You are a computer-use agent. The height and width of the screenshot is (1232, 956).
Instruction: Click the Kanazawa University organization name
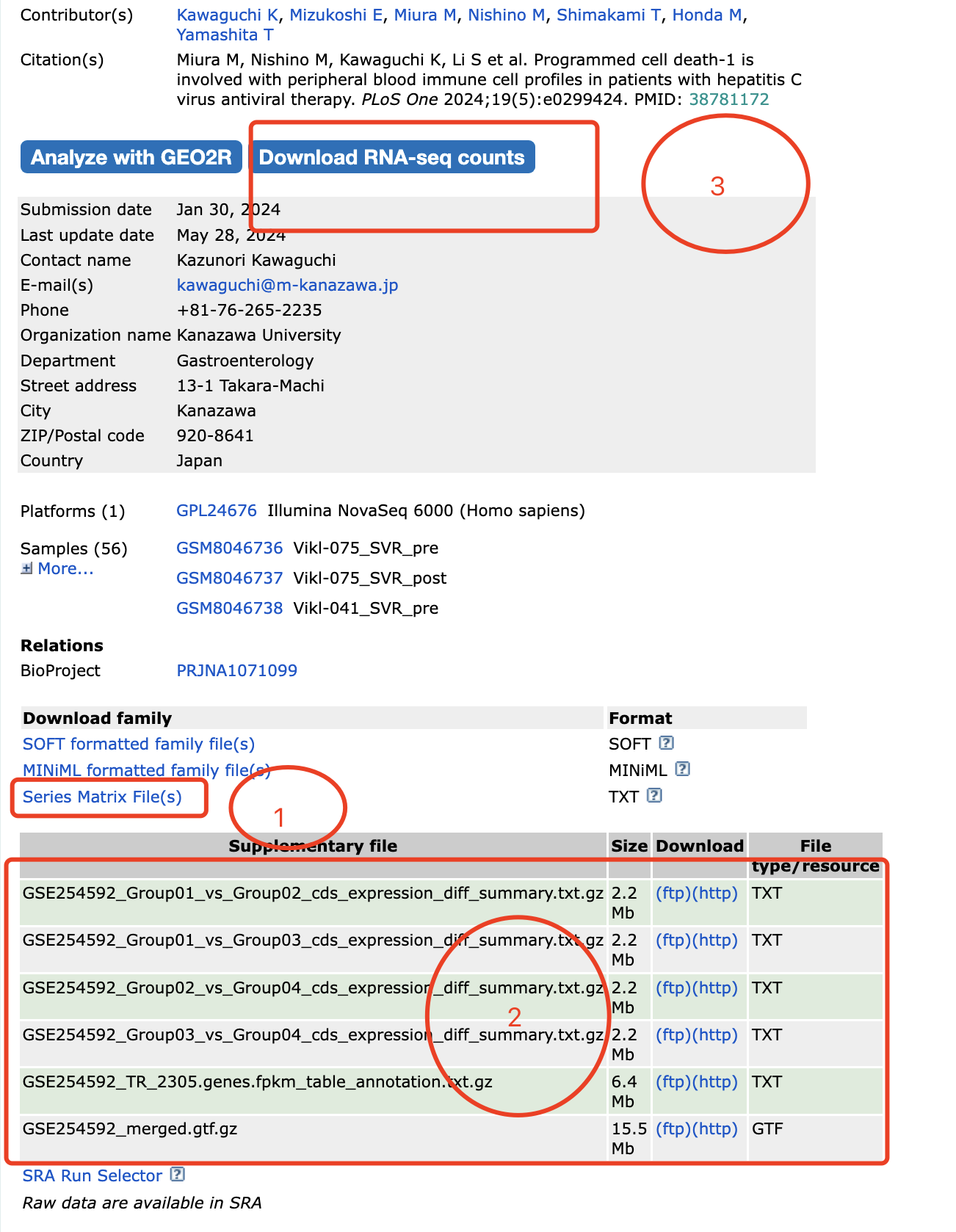click(x=259, y=335)
